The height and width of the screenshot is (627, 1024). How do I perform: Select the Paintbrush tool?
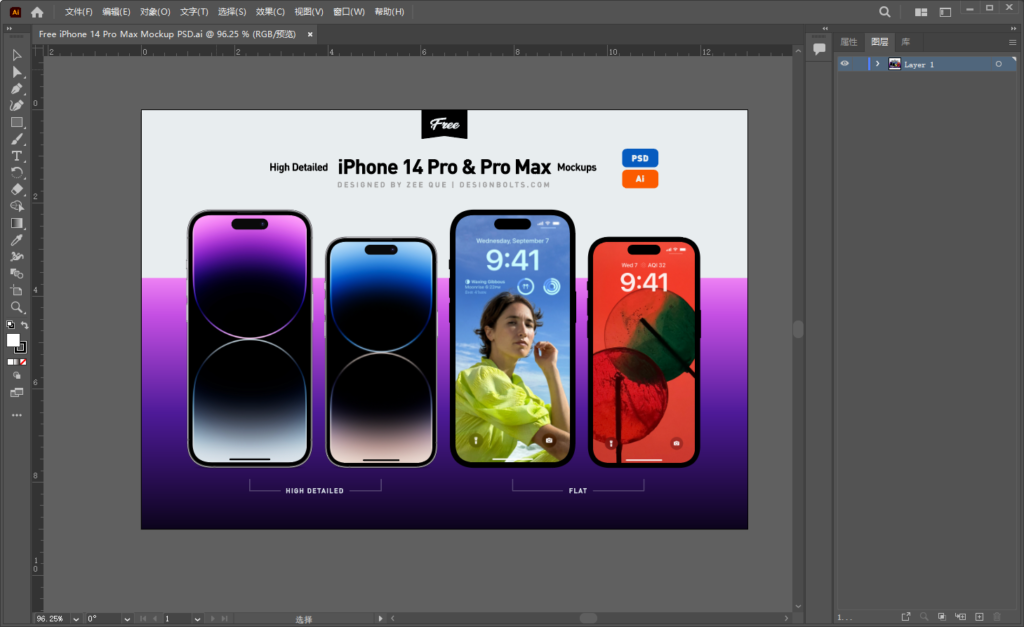[17, 139]
